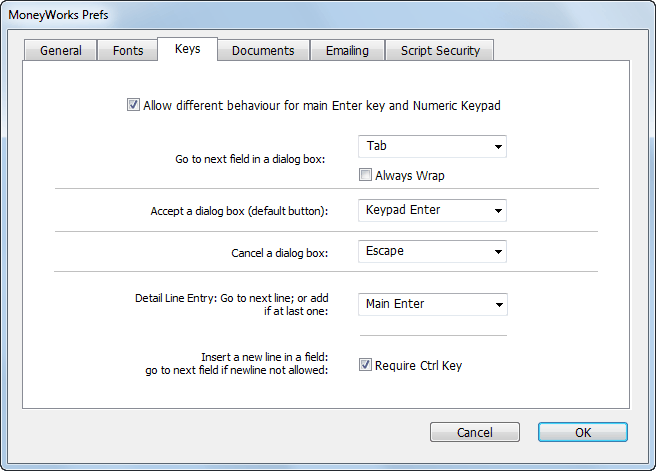Click the 'Cancel a dialog box:' label

(279, 253)
